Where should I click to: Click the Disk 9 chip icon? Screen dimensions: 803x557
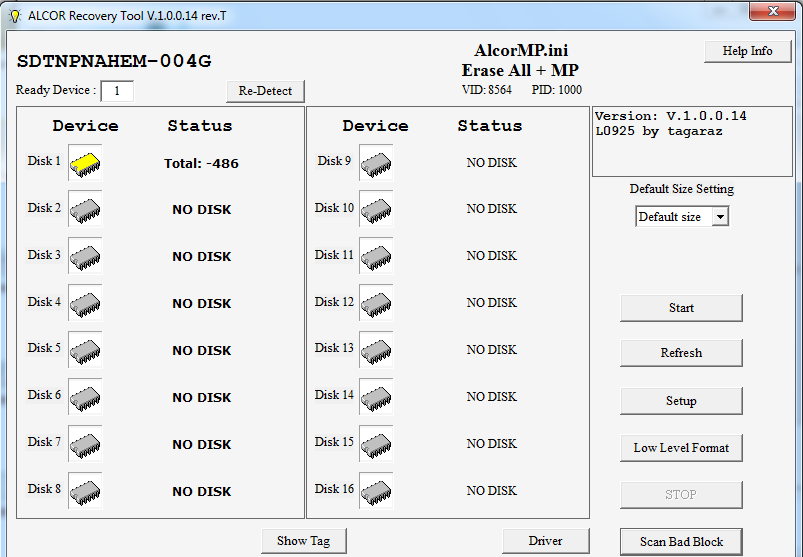[x=376, y=163]
